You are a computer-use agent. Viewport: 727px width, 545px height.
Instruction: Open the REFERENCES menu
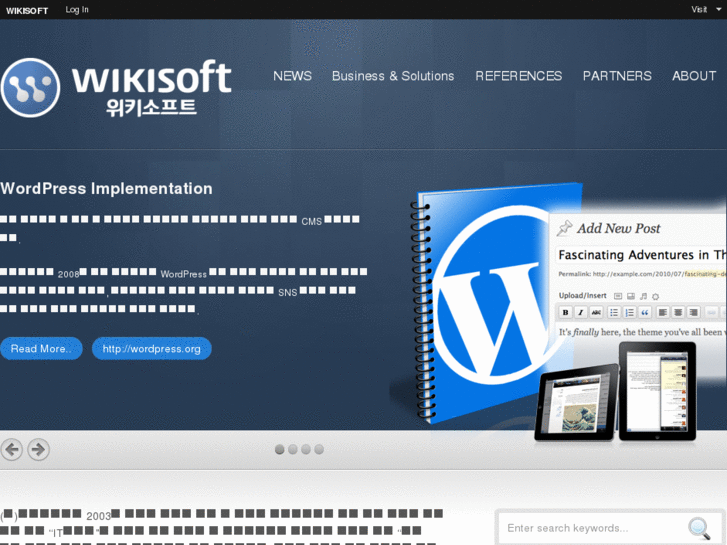coord(519,76)
